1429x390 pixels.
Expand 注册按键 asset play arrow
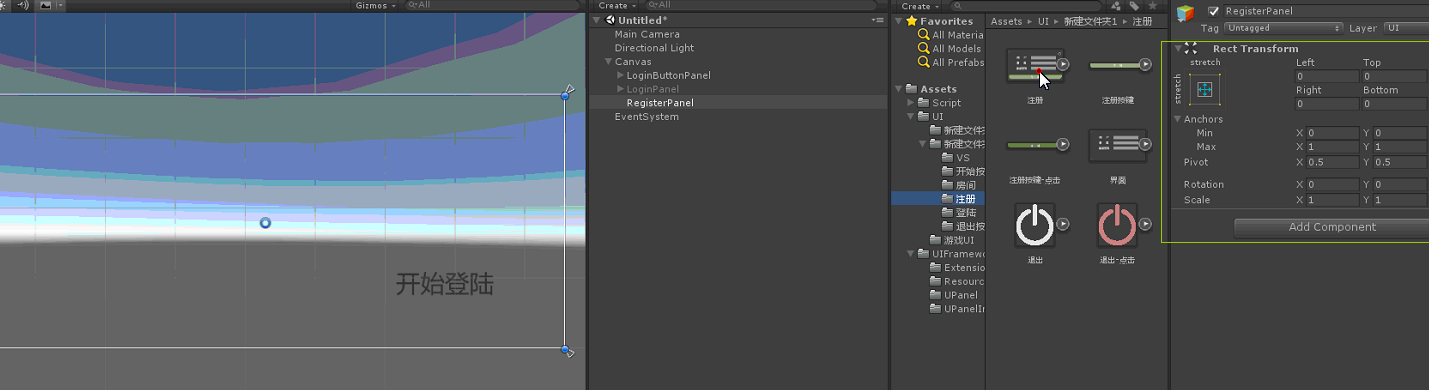pos(1145,65)
